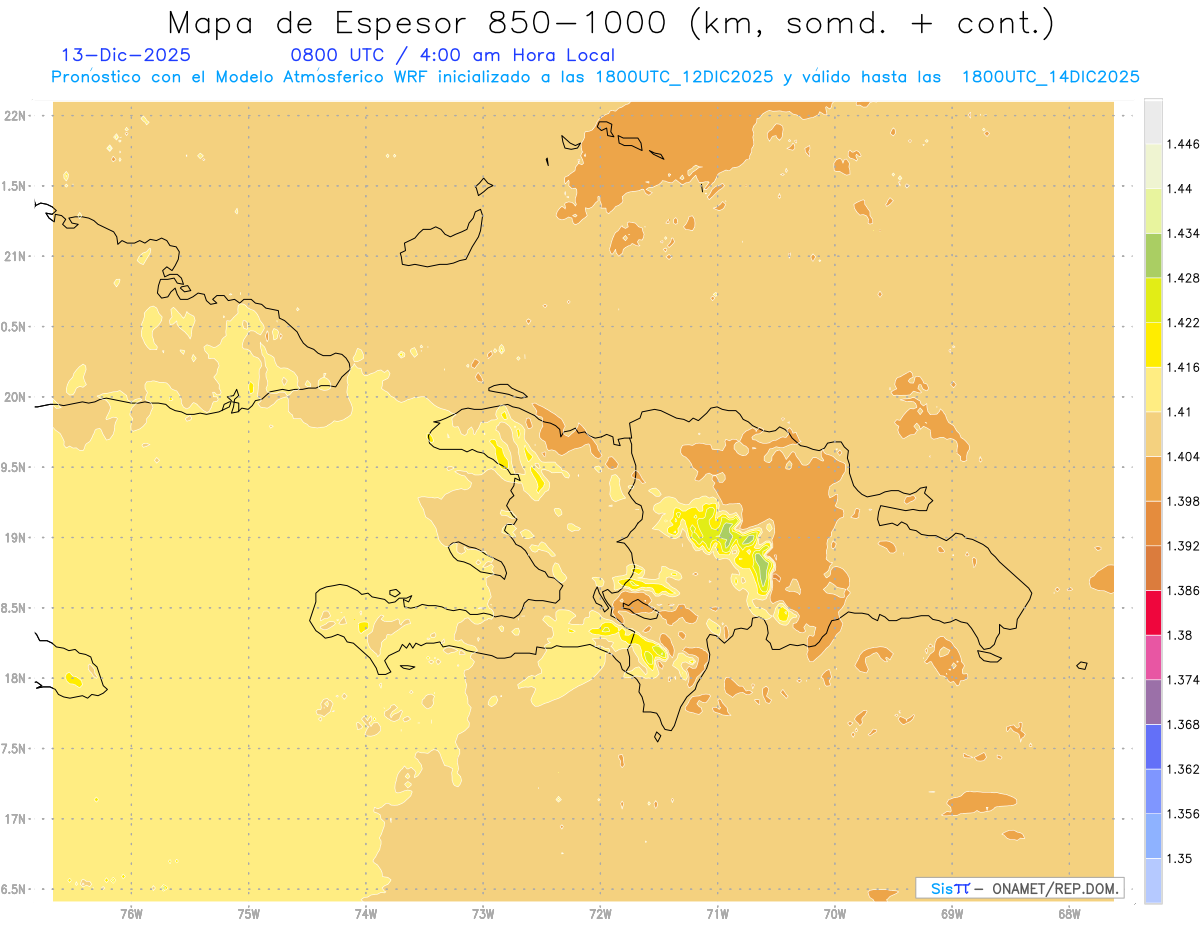Select the bright yellow swatch between 1.416 and 1.422

[1154, 344]
